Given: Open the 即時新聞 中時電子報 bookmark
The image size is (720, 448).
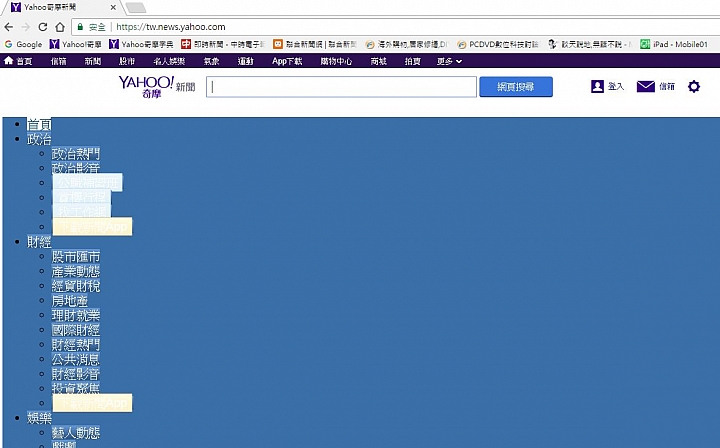Looking at the screenshot, I should 223,44.
